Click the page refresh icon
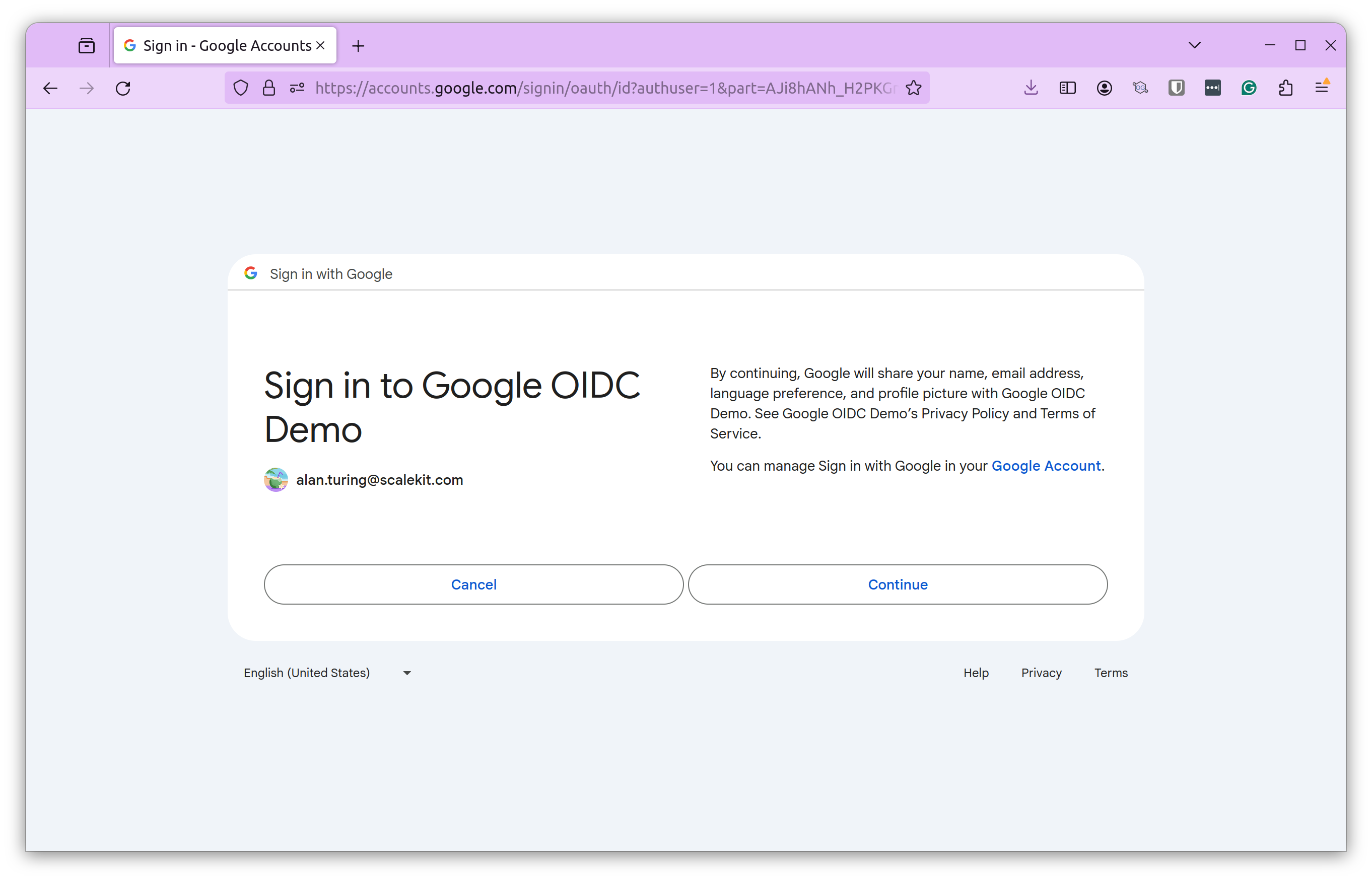 123,89
